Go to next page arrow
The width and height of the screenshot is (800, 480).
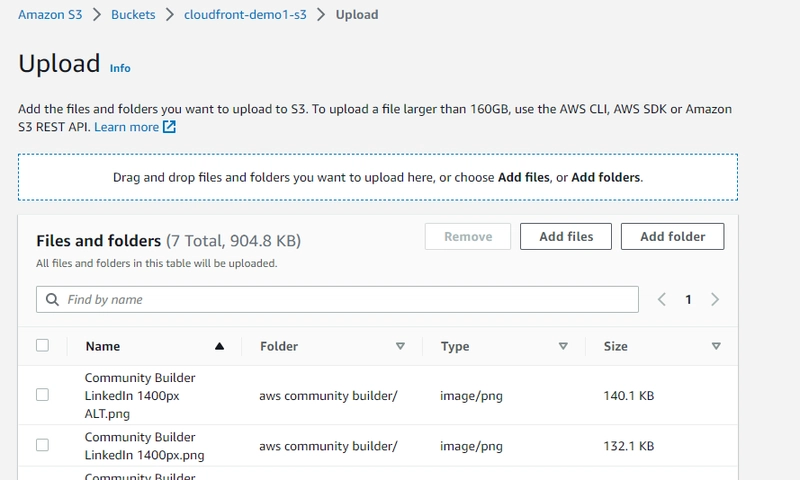pyautogui.click(x=715, y=299)
